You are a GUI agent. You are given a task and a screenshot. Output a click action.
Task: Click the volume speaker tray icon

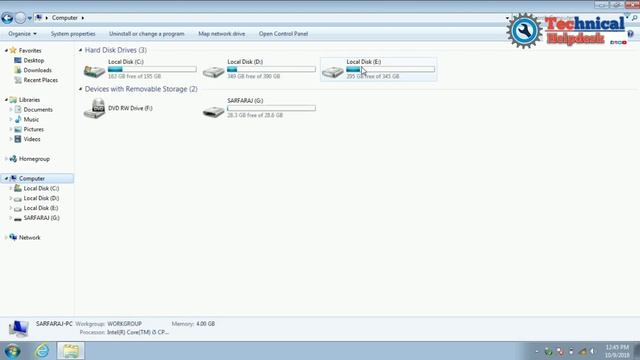592,351
